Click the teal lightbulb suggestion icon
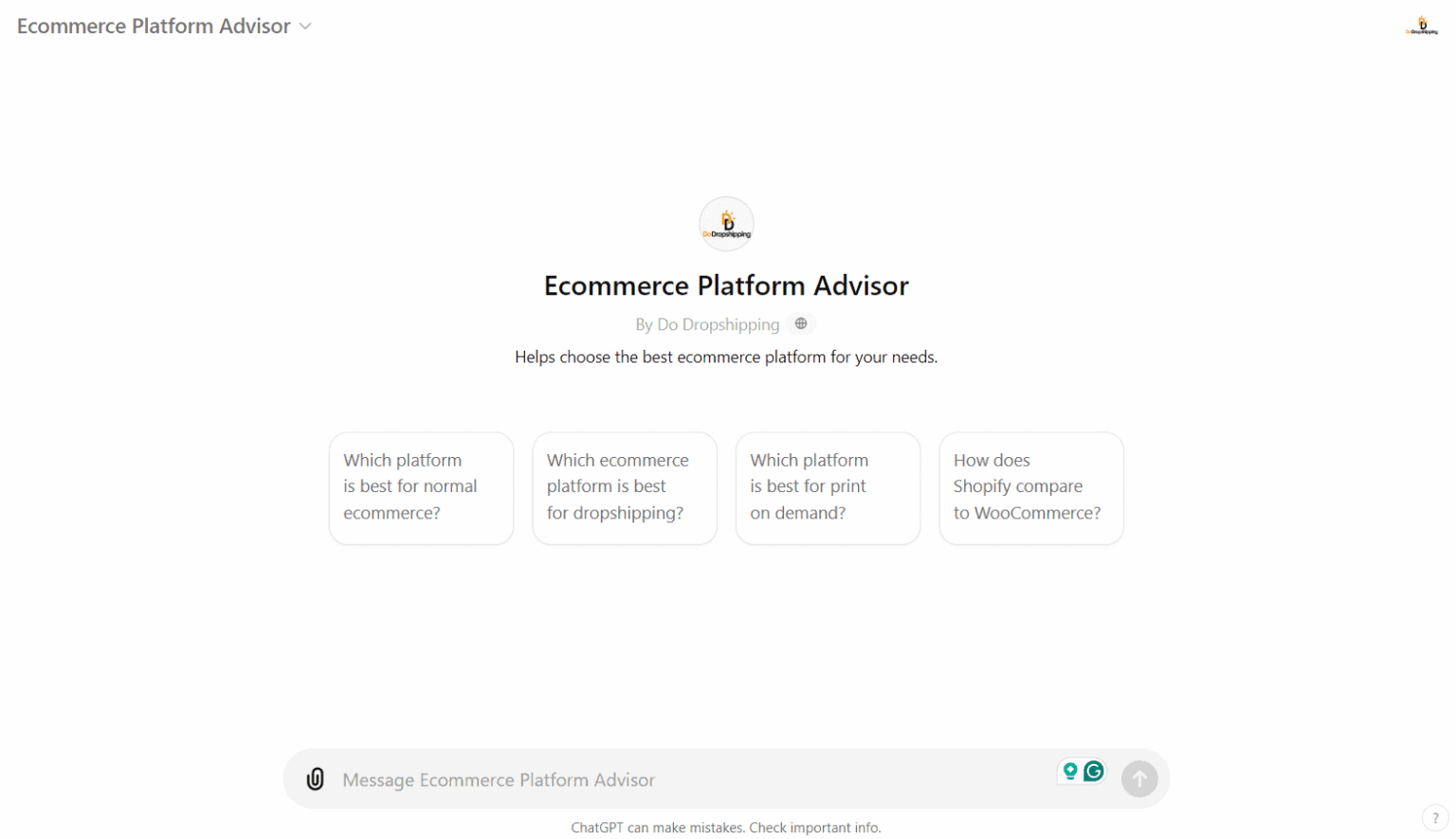 (1070, 772)
